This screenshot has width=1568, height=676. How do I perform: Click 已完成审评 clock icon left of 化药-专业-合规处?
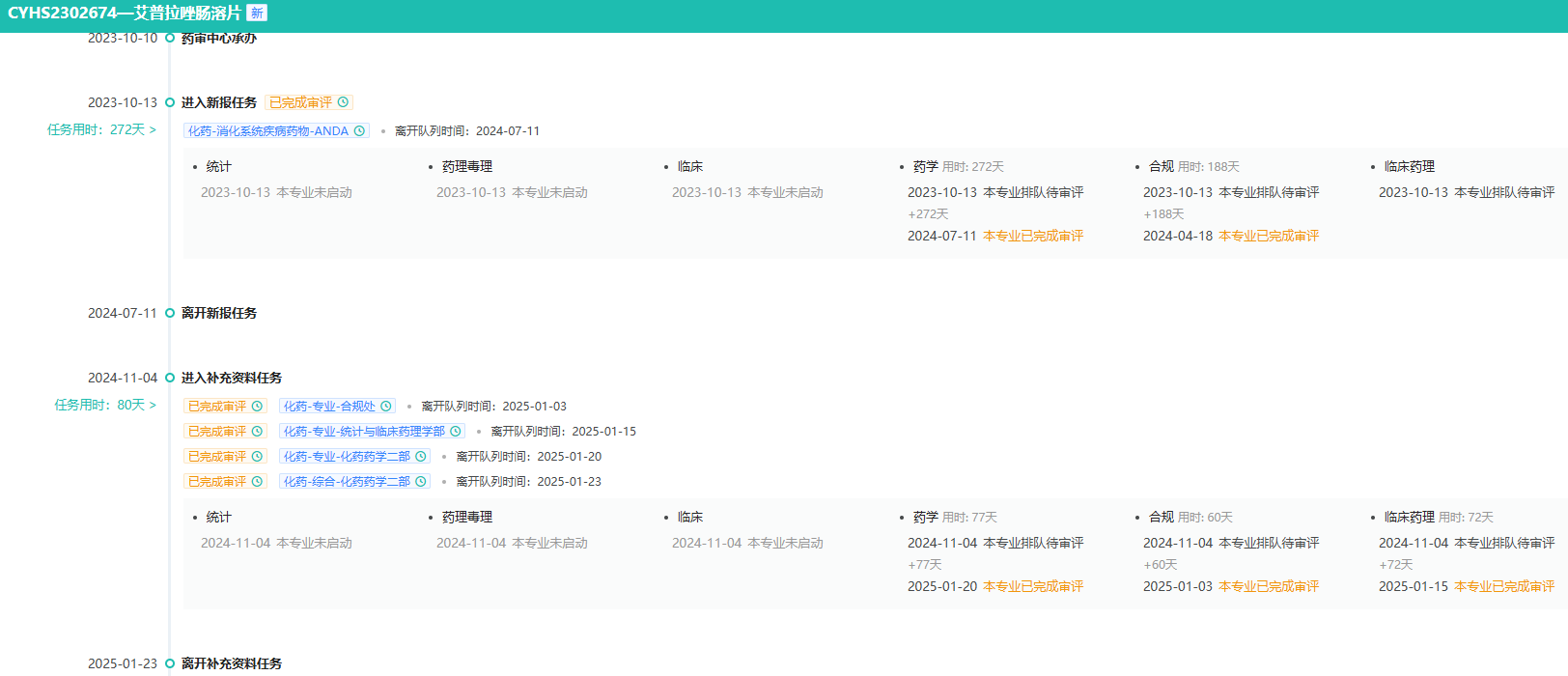tap(257, 407)
